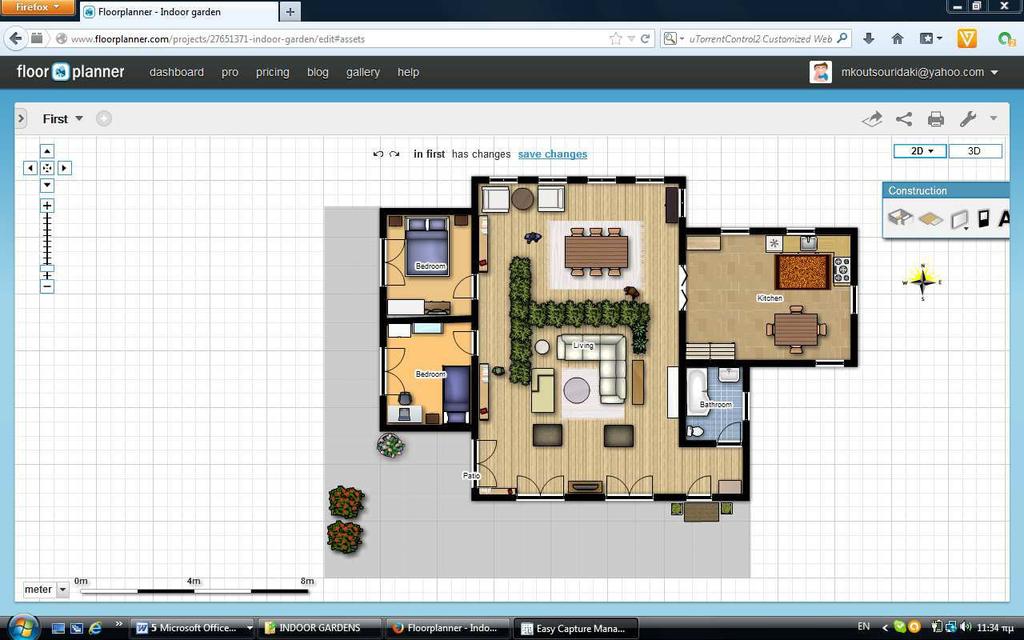Adjust the zoom slider handle
The image size is (1024, 640).
pos(47,268)
